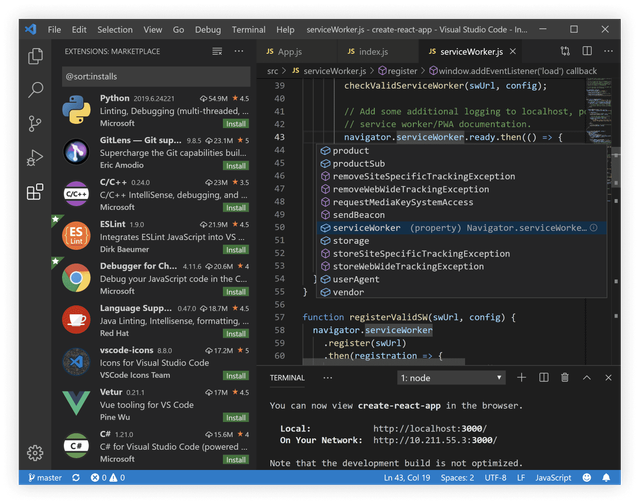Toggle split editor layout
Screen dimensions: 640x504
587,51
